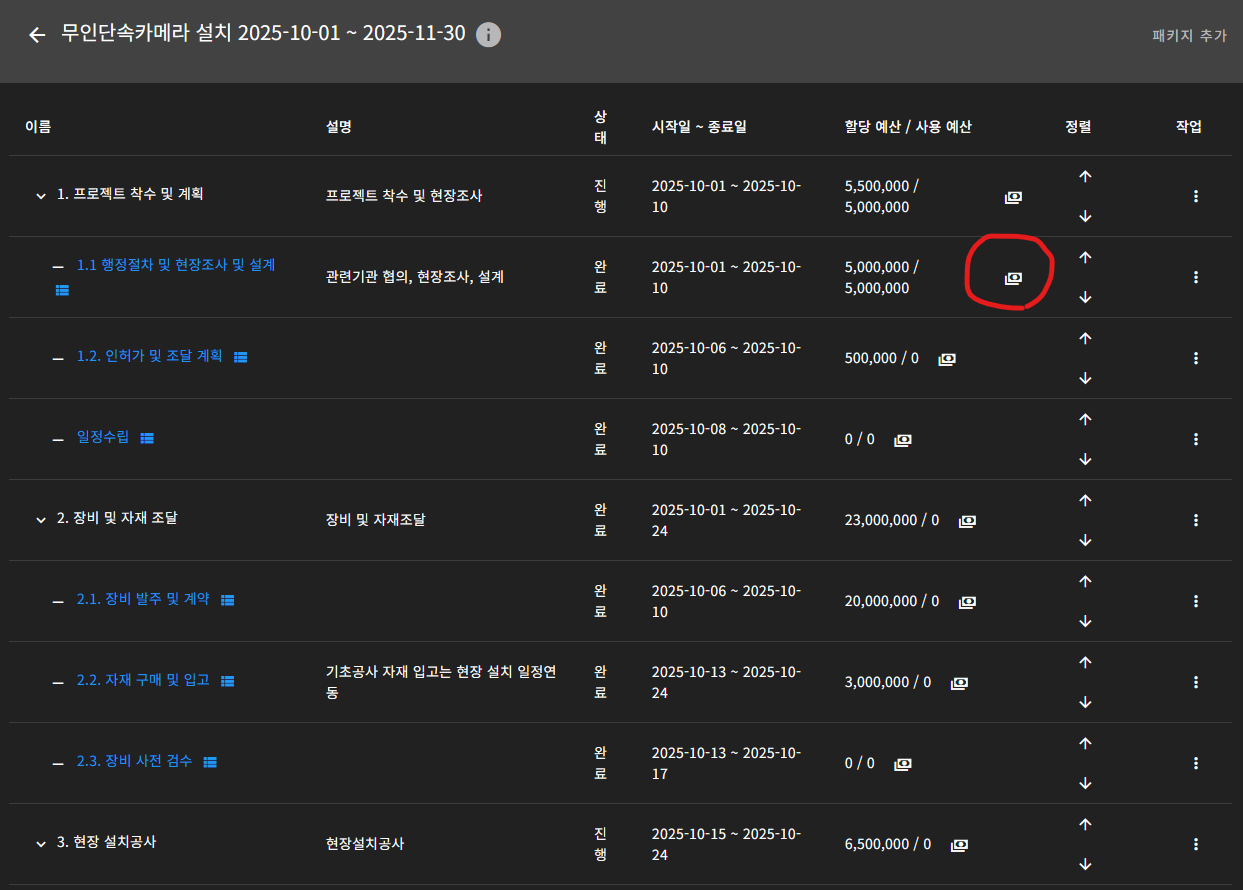The image size is (1243, 890).
Task: Click list icon next to 일정수립
Action: (147, 438)
